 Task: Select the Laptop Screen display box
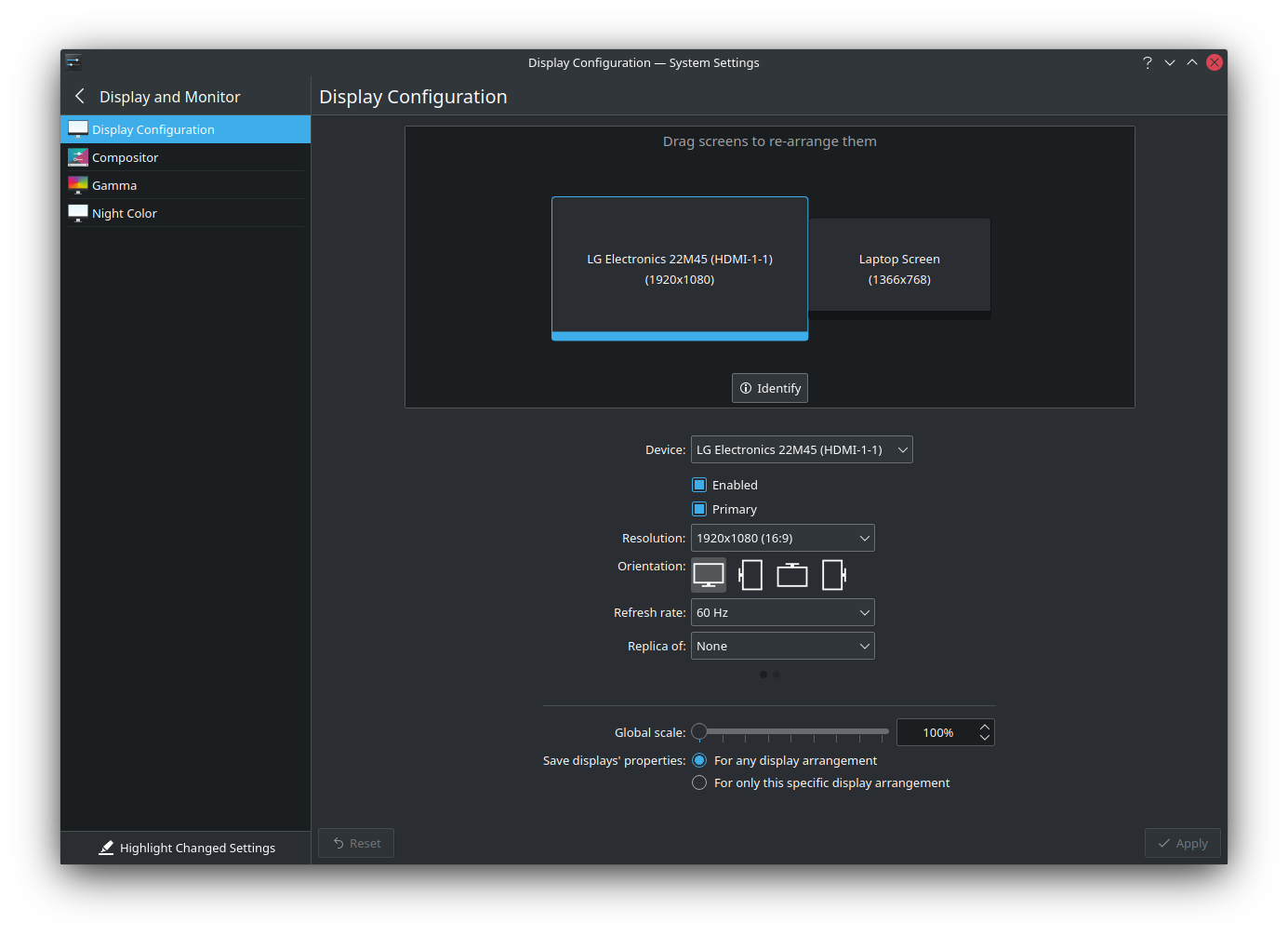click(x=899, y=268)
